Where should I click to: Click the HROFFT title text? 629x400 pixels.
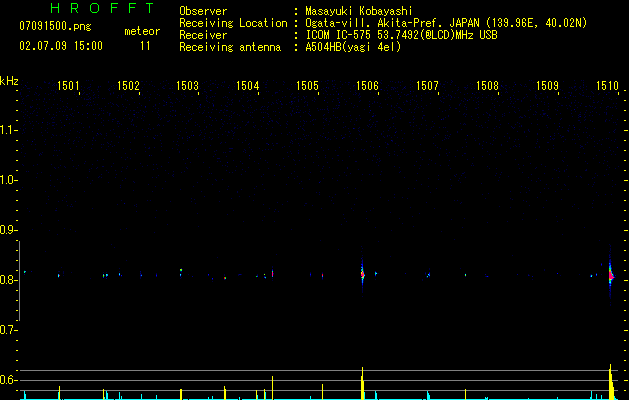pos(102,8)
